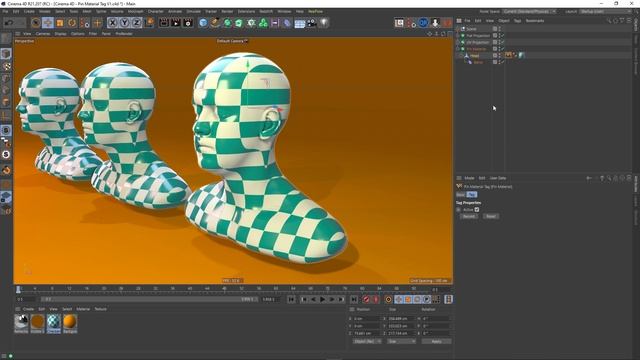Click Make Editable icon in left sidebar
The width and height of the screenshot is (640, 360).
[6, 39]
